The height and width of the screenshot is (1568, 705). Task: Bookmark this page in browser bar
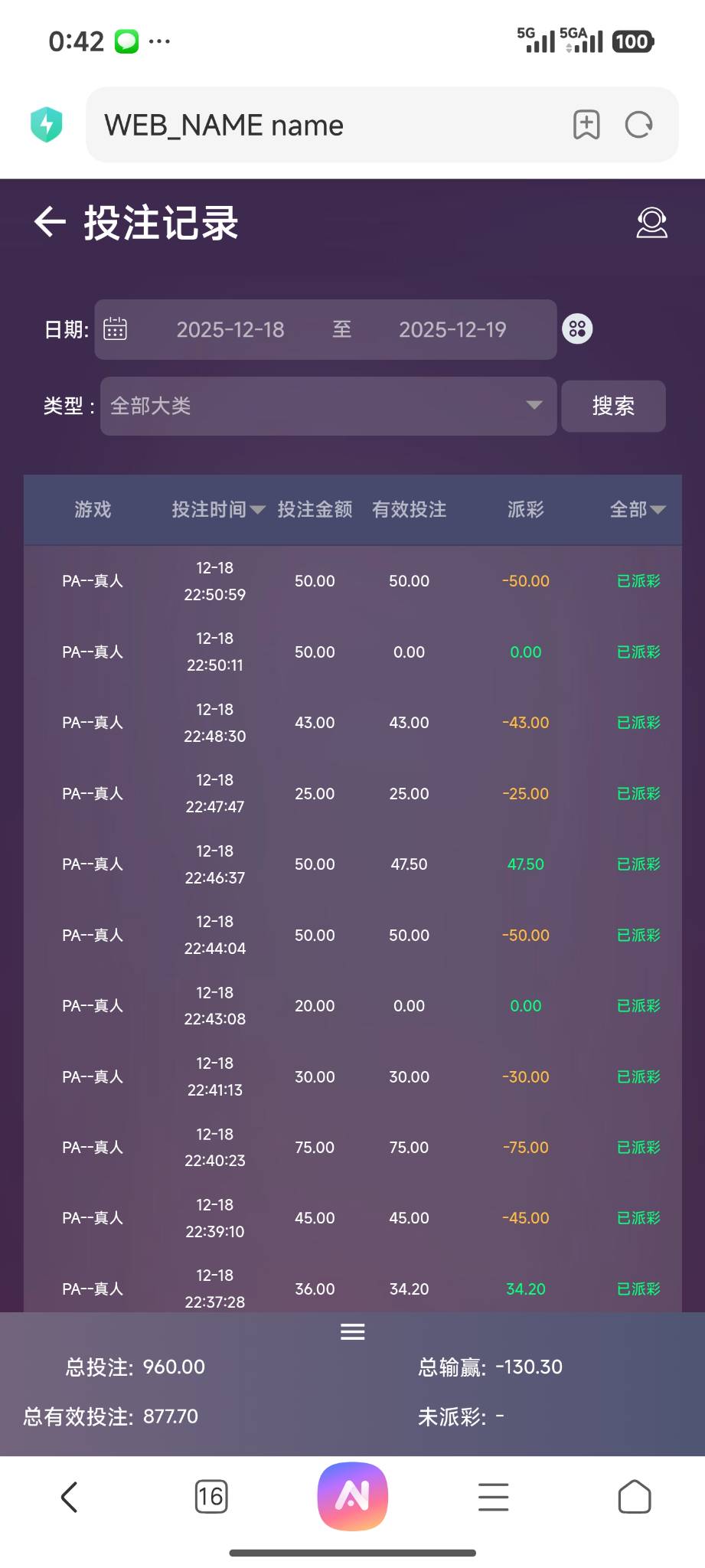(586, 125)
